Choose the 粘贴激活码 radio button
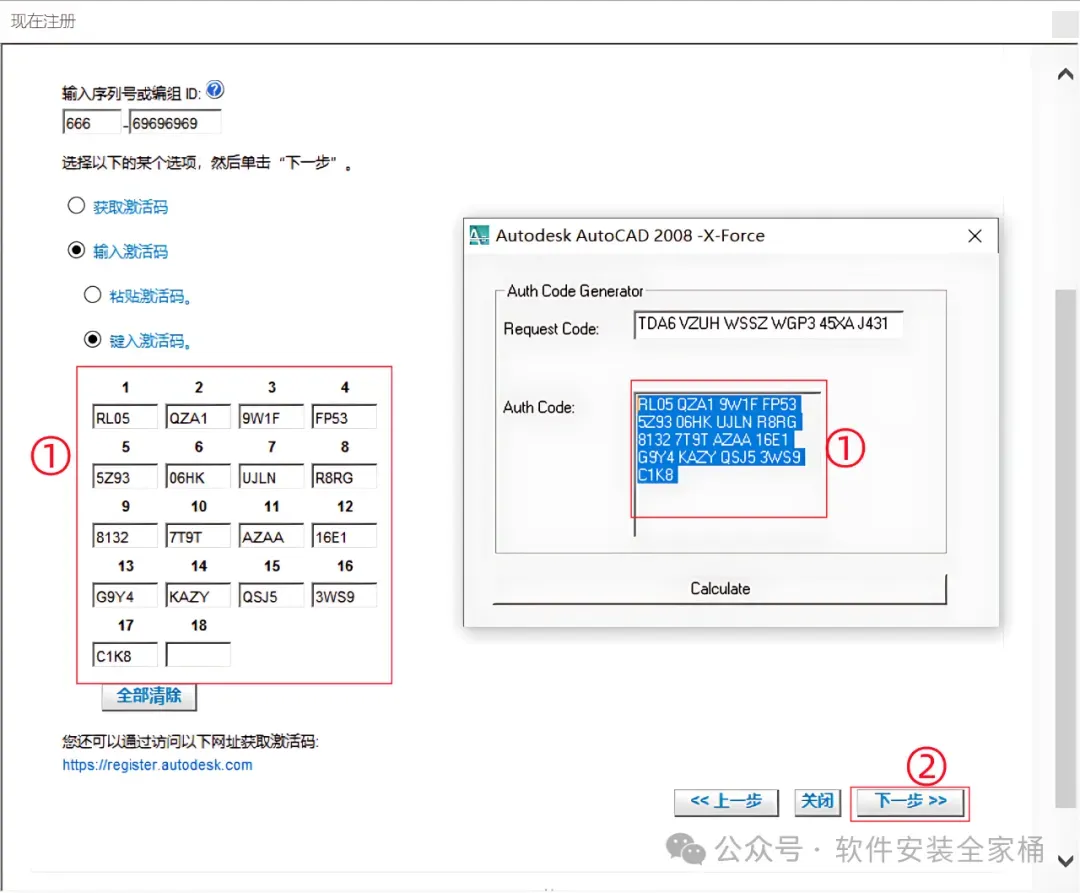 92,295
